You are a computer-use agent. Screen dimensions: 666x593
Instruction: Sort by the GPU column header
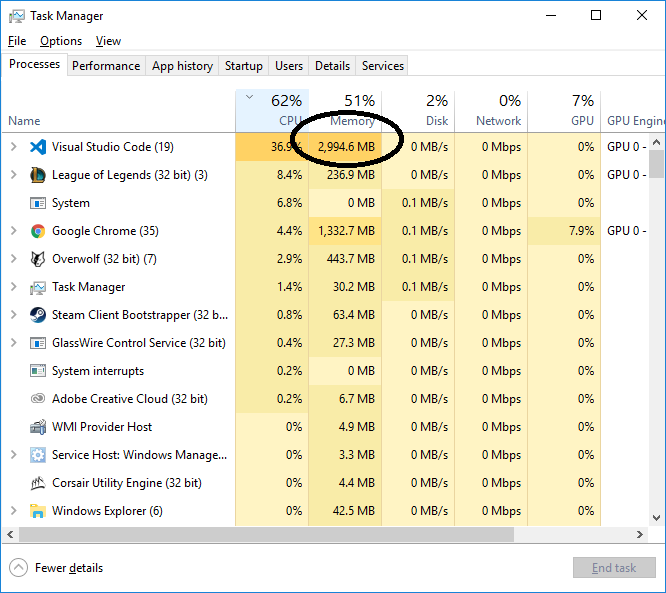[x=564, y=111]
